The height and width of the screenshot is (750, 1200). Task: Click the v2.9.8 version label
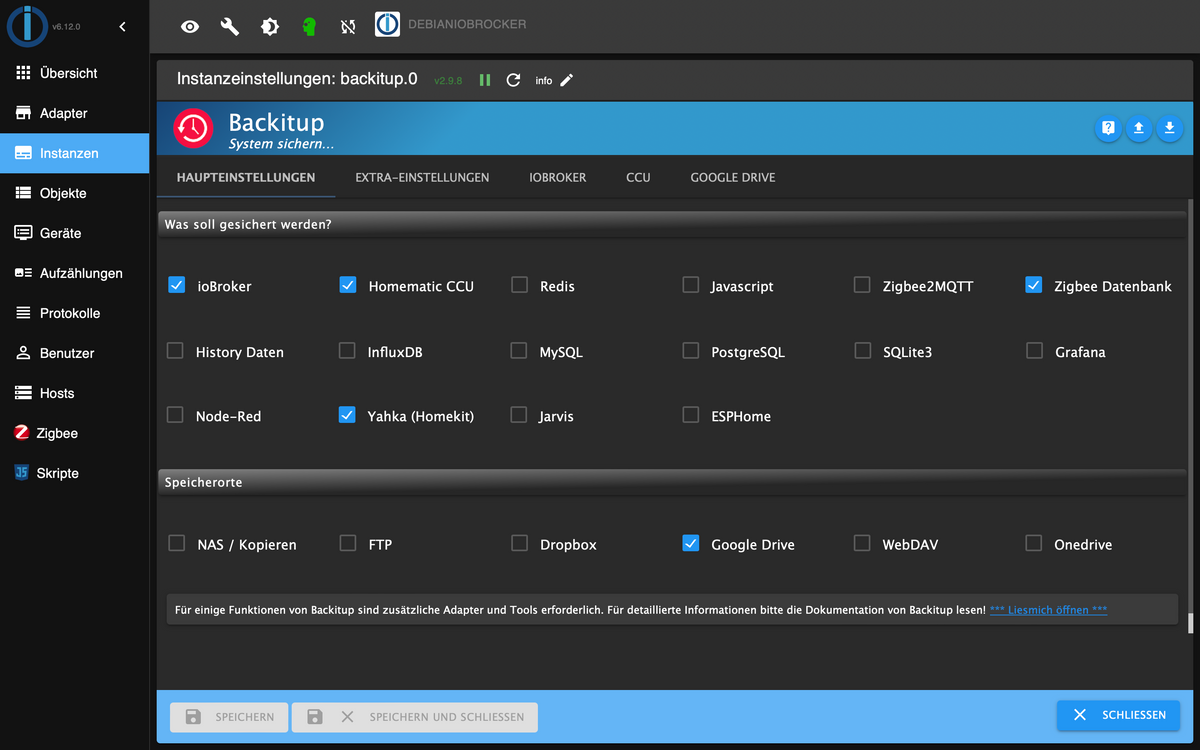tap(448, 81)
